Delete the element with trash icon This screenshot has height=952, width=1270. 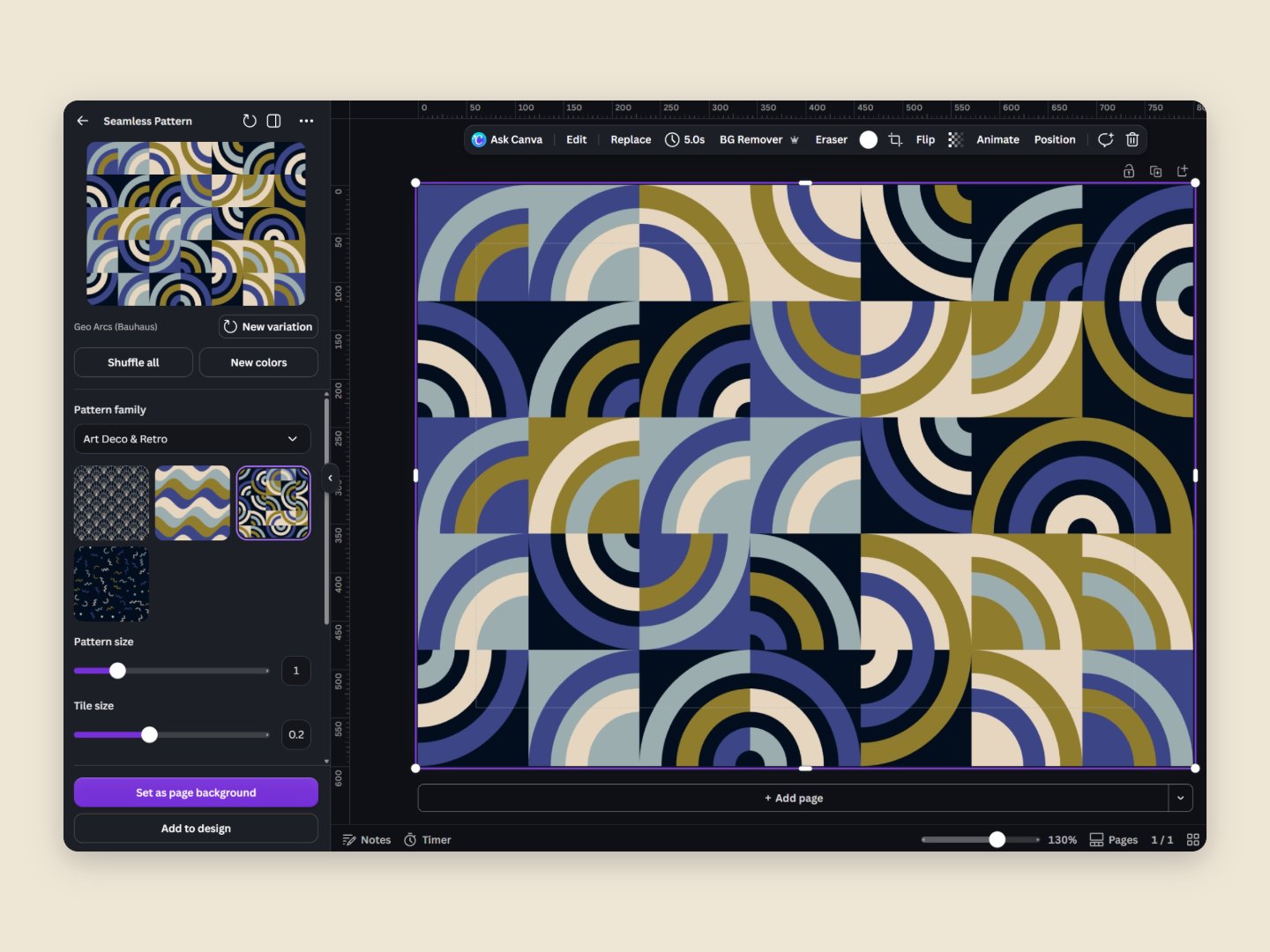pos(1132,139)
